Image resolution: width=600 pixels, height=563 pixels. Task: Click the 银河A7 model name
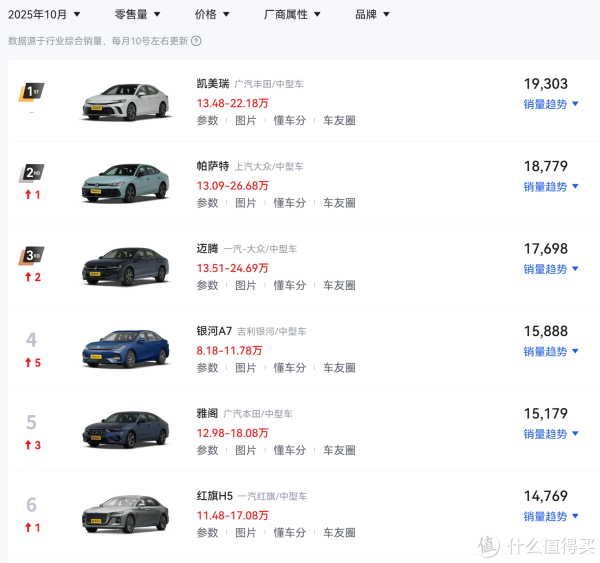pyautogui.click(x=214, y=330)
